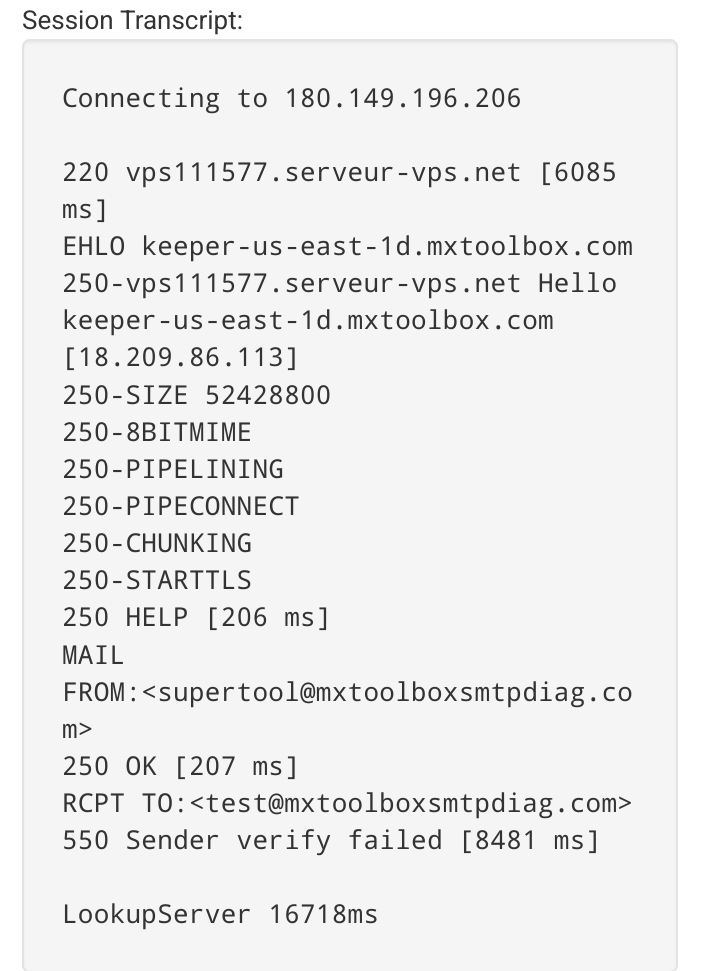Click the 250-CHUNKING line
The width and height of the screenshot is (719, 971).
[x=157, y=544]
